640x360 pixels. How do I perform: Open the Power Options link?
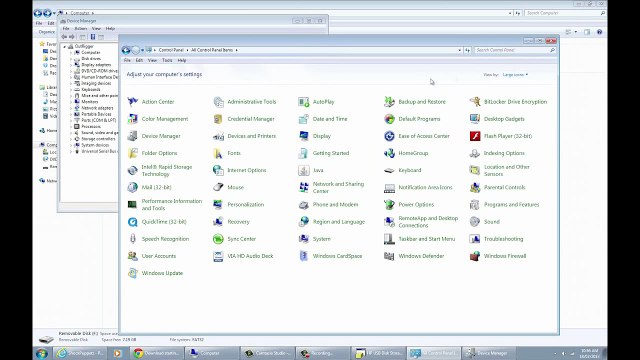tap(416, 204)
